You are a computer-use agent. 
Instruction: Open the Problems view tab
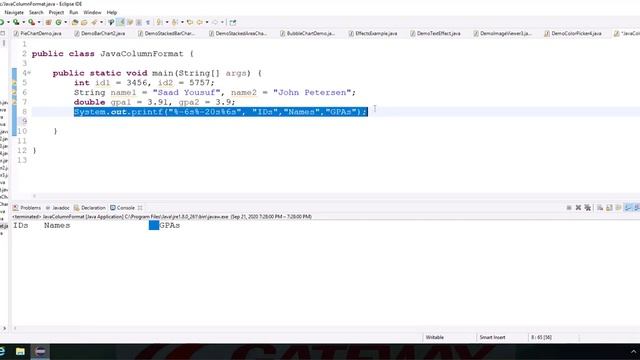click(x=27, y=208)
